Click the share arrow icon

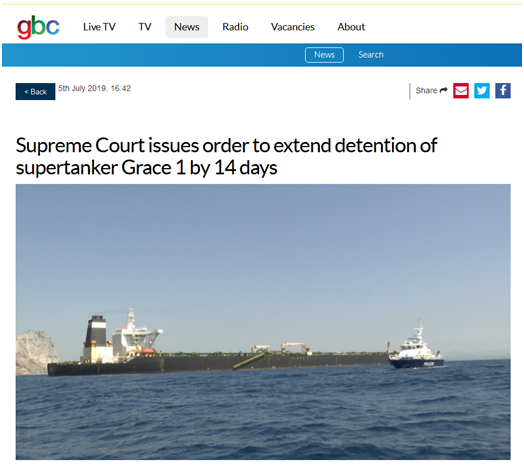pos(443,90)
